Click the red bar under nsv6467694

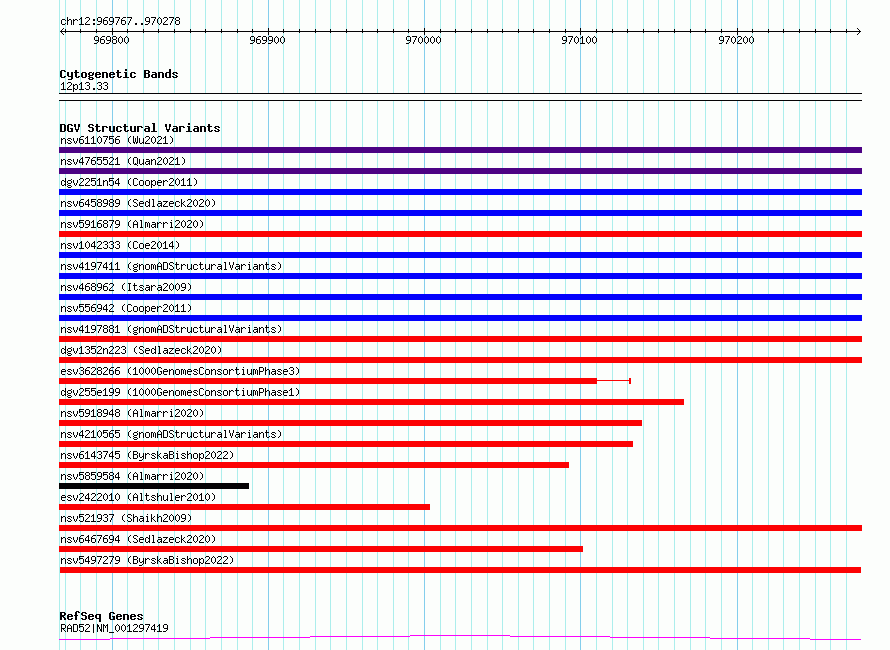coord(321,549)
